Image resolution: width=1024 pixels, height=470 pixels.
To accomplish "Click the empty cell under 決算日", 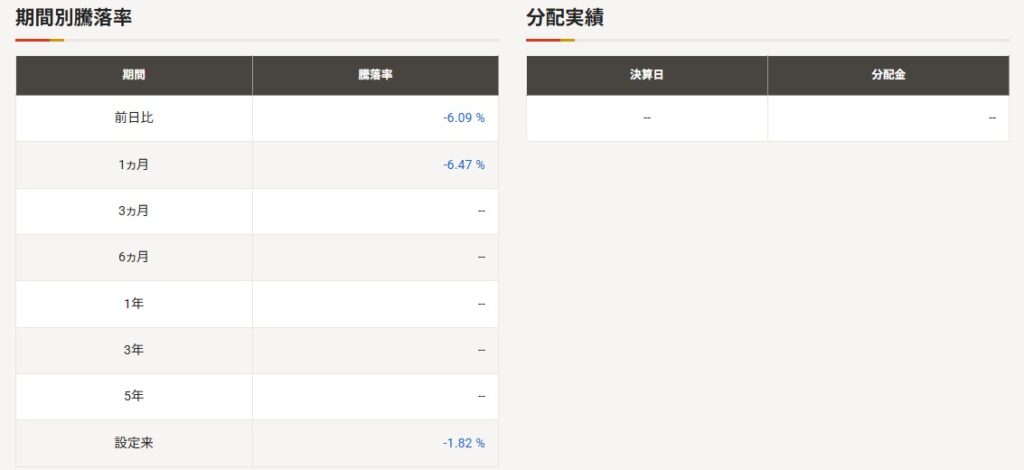I will (647, 118).
